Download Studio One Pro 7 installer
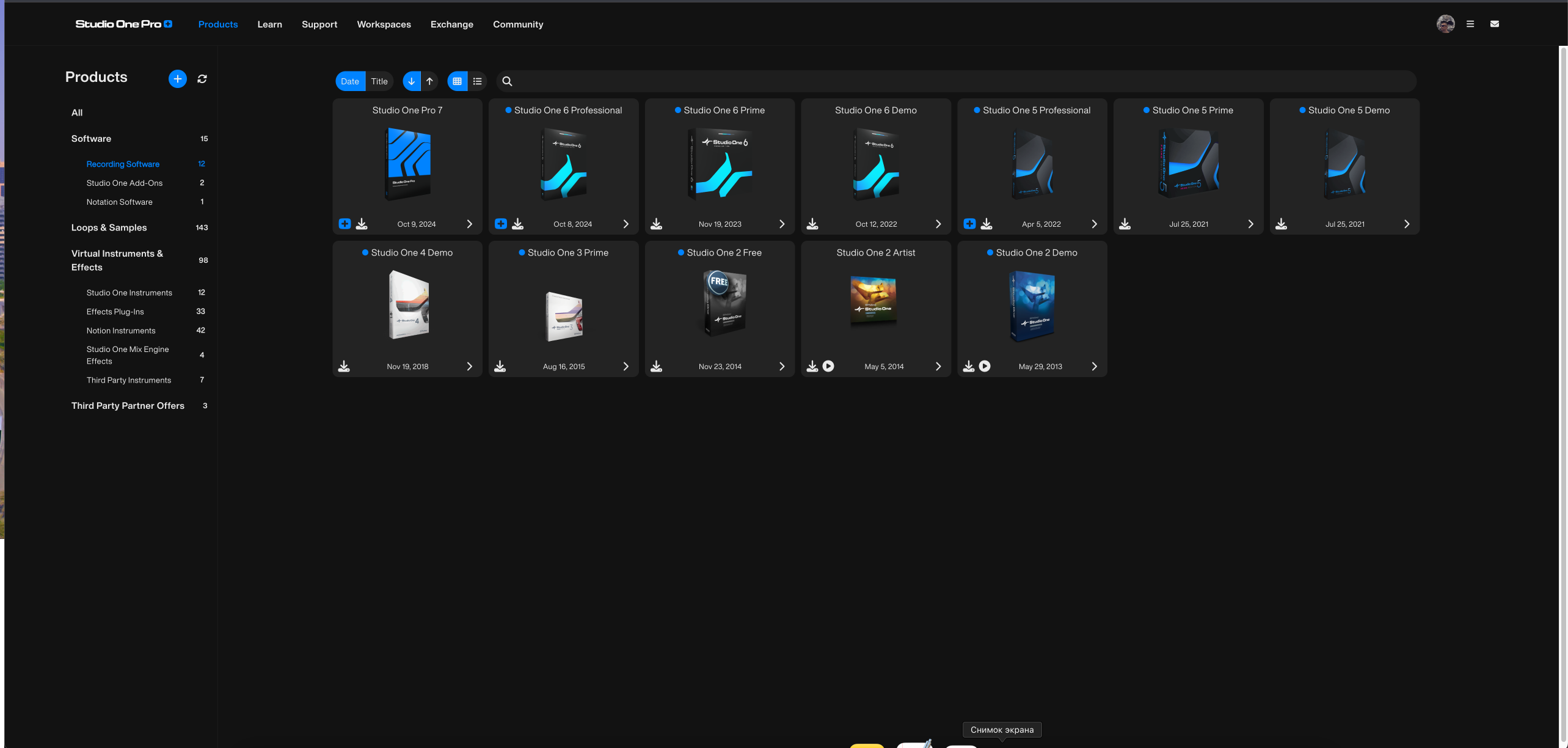The width and height of the screenshot is (1568, 748). (x=362, y=224)
